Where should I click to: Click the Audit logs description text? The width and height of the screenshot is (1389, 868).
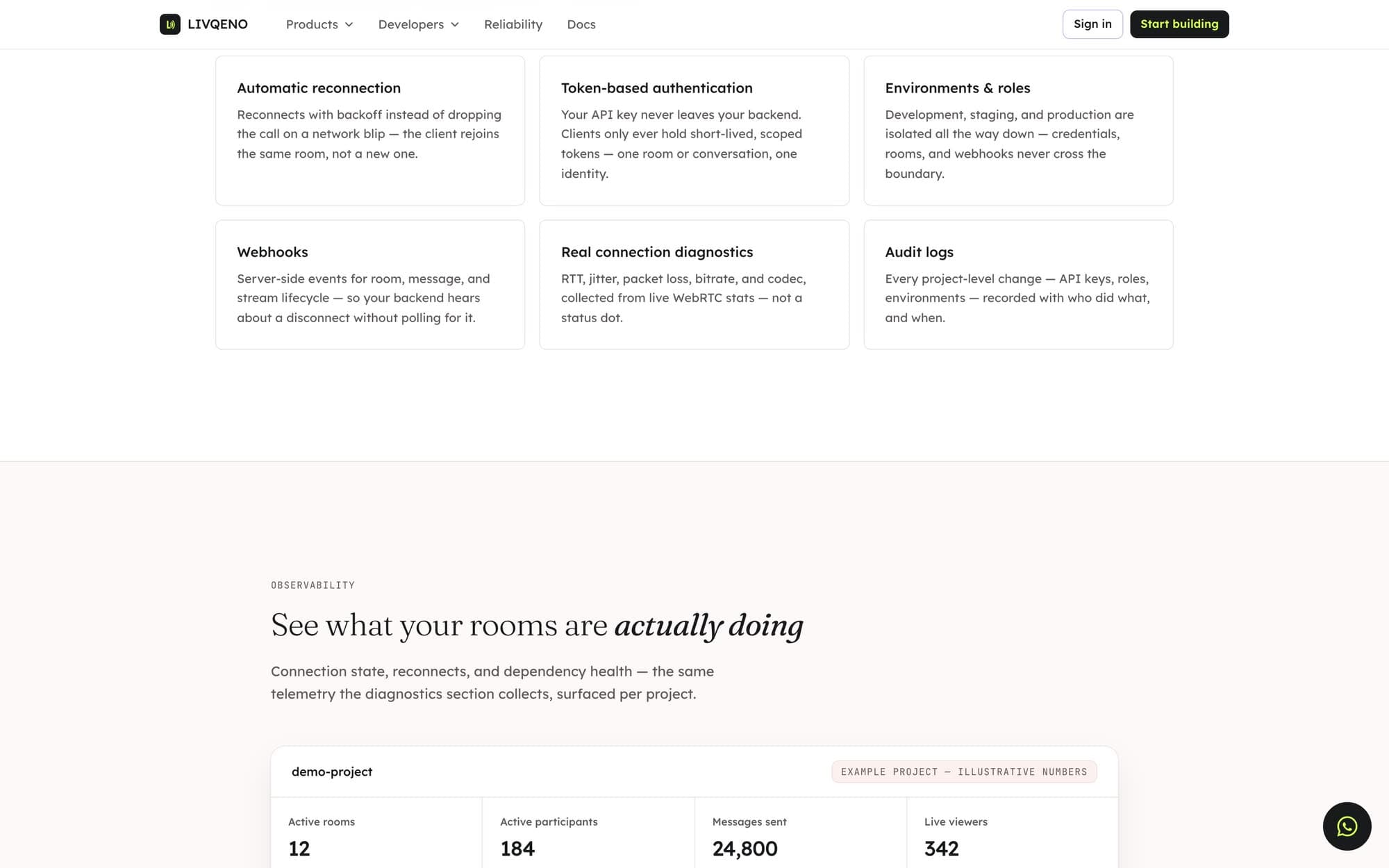(1017, 298)
